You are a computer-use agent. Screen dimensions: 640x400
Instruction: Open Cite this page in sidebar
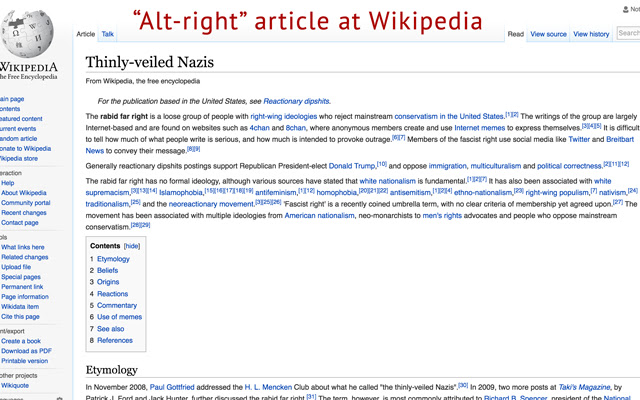click(20, 316)
